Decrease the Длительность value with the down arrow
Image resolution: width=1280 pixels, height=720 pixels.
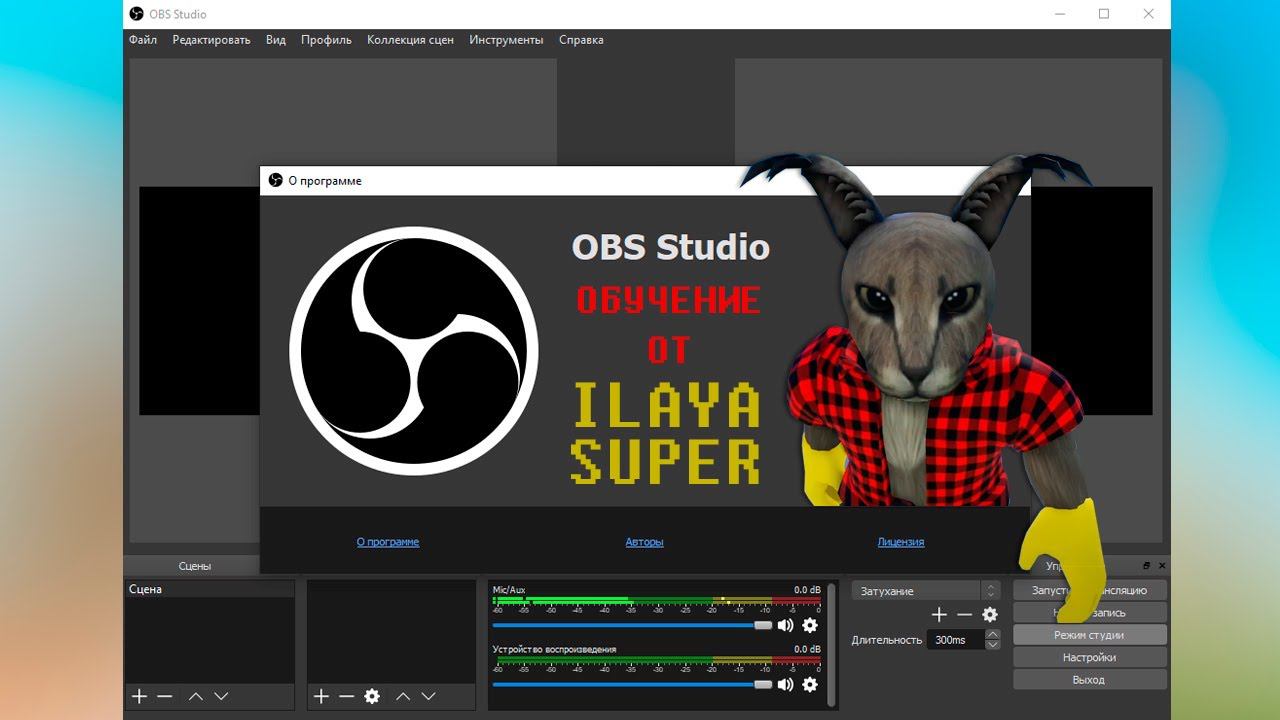(992, 645)
